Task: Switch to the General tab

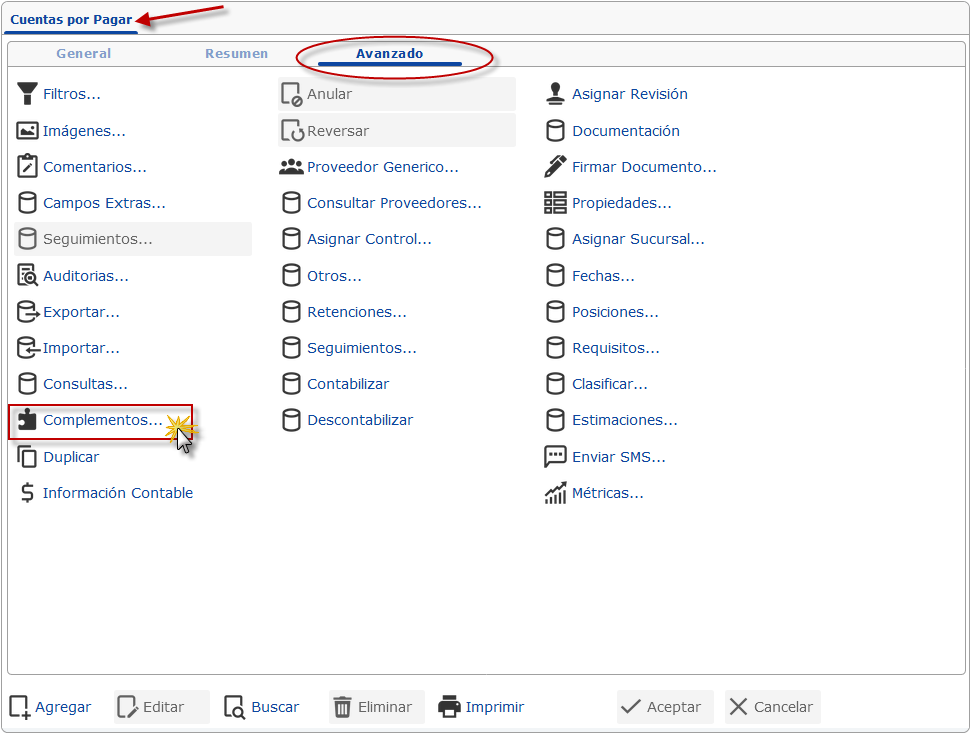Action: click(x=84, y=53)
